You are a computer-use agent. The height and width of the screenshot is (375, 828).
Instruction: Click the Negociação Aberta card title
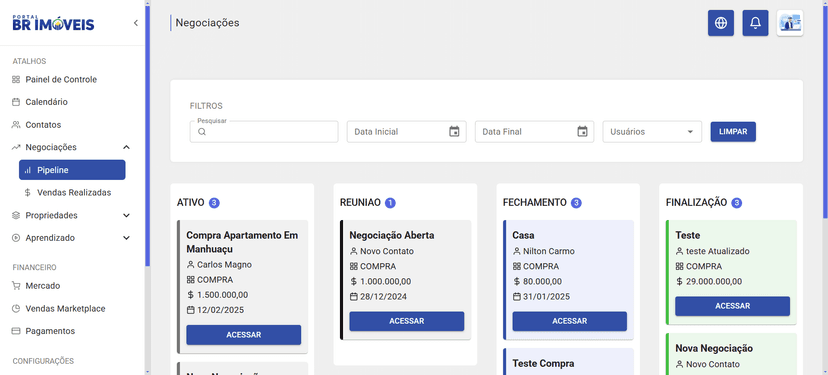pos(392,235)
